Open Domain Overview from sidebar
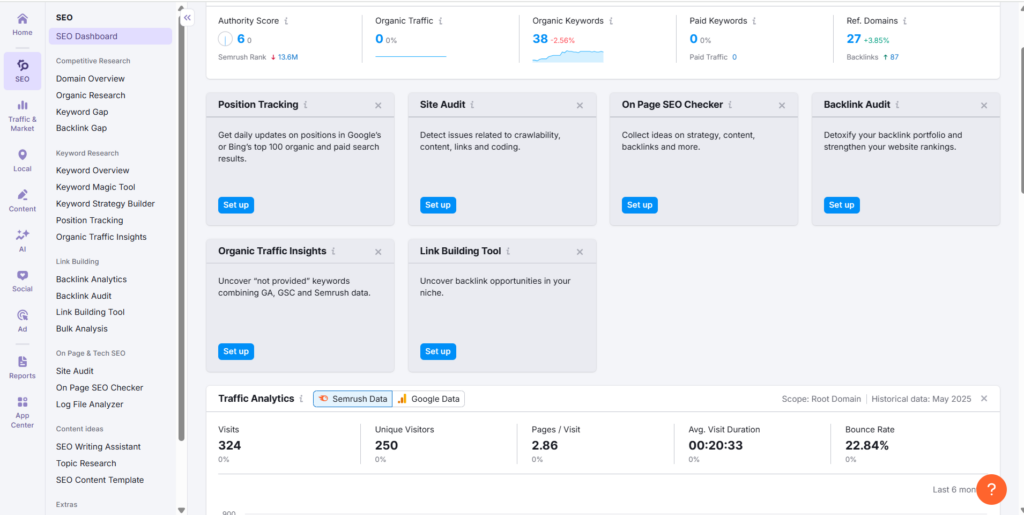This screenshot has width=1024, height=515. (x=90, y=78)
